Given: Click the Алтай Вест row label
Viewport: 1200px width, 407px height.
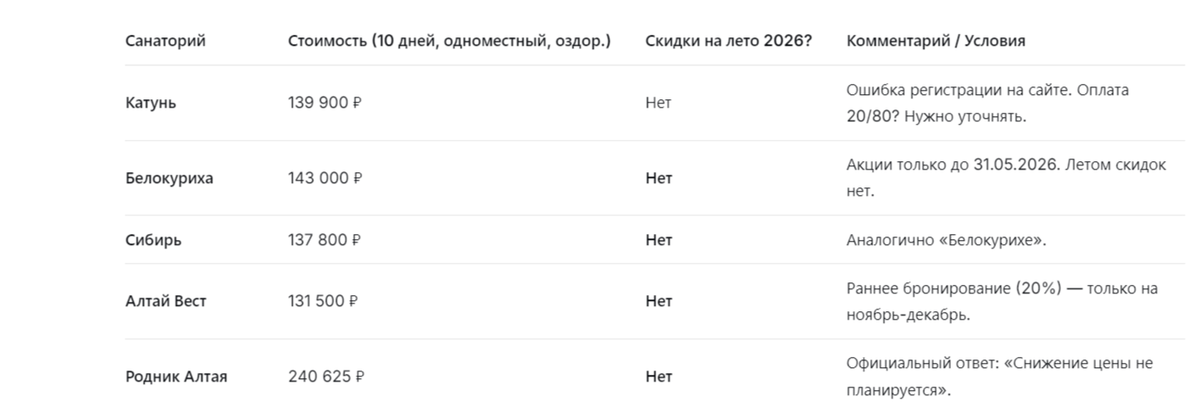Looking at the screenshot, I should click(x=165, y=301).
